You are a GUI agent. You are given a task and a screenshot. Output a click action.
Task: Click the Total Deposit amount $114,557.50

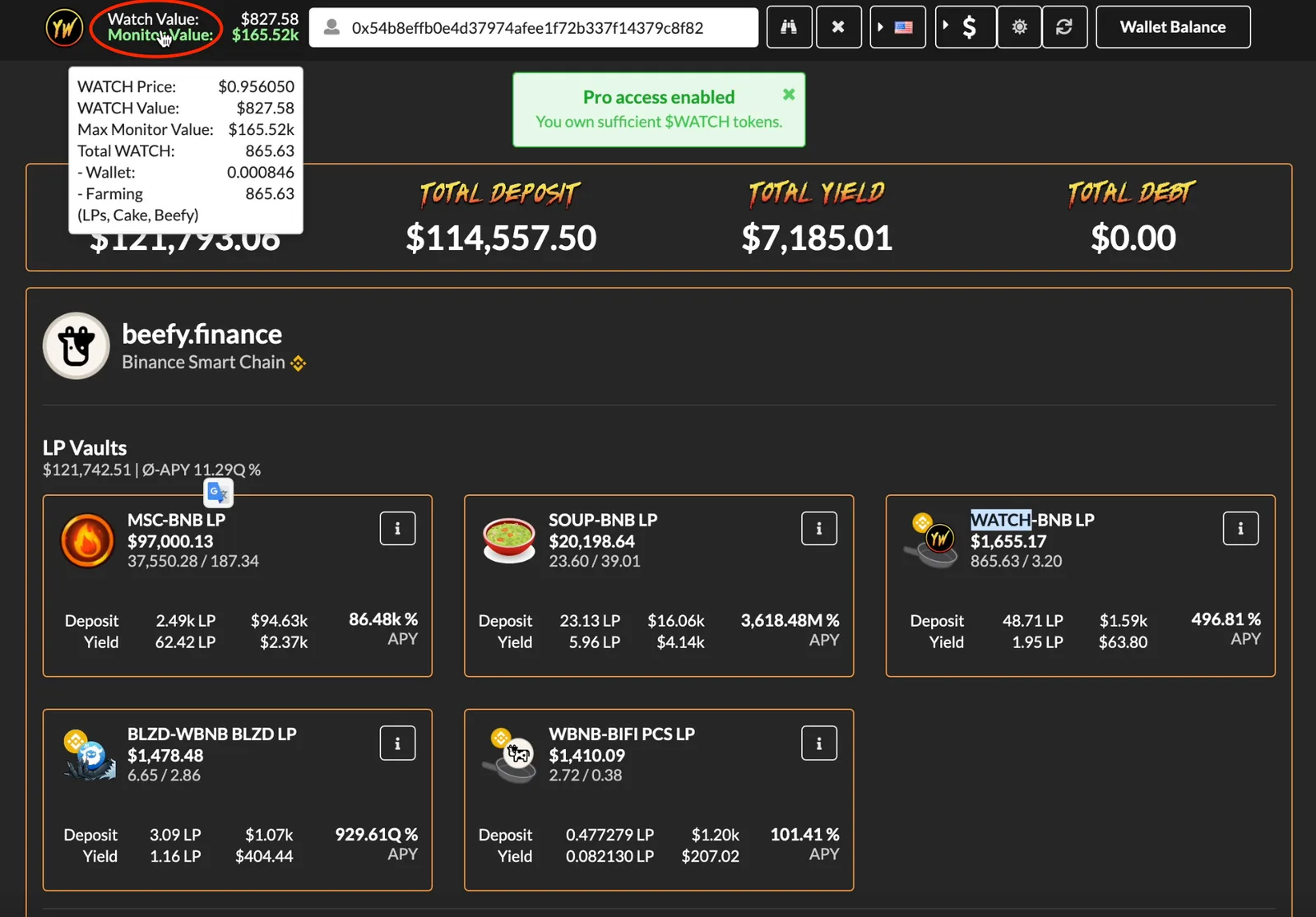(501, 238)
